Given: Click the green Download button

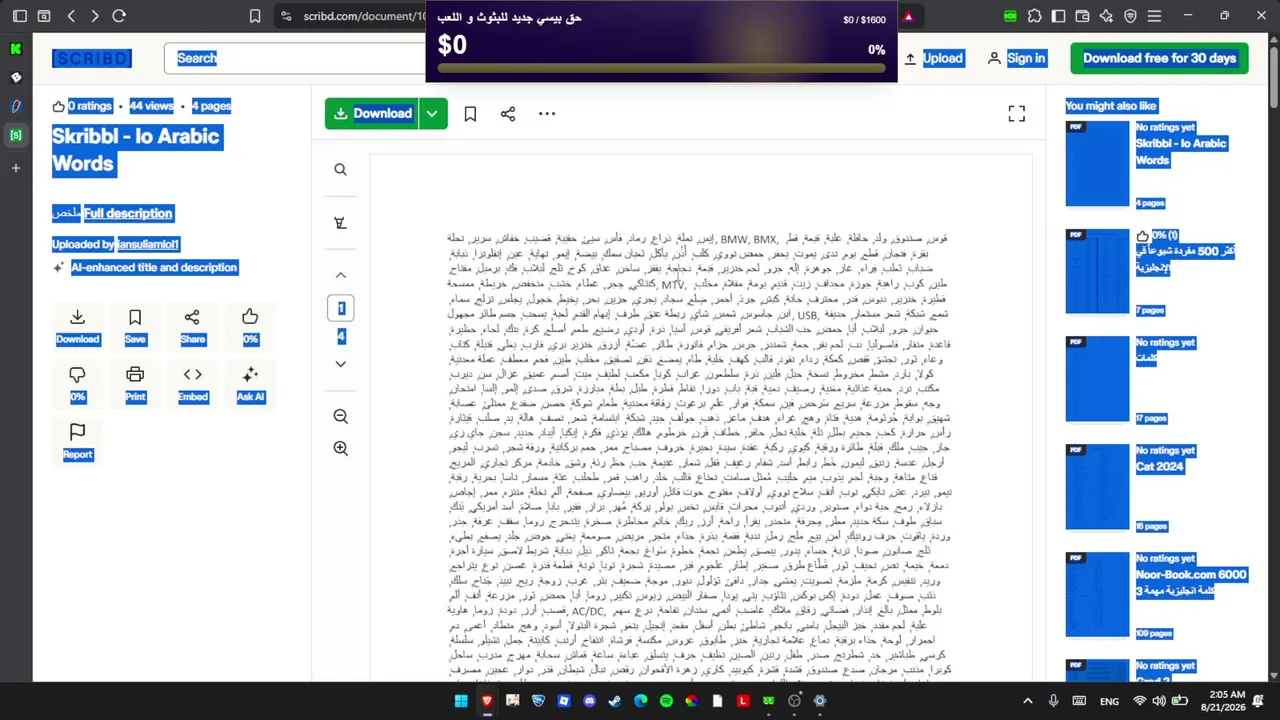Looking at the screenshot, I should 372,114.
